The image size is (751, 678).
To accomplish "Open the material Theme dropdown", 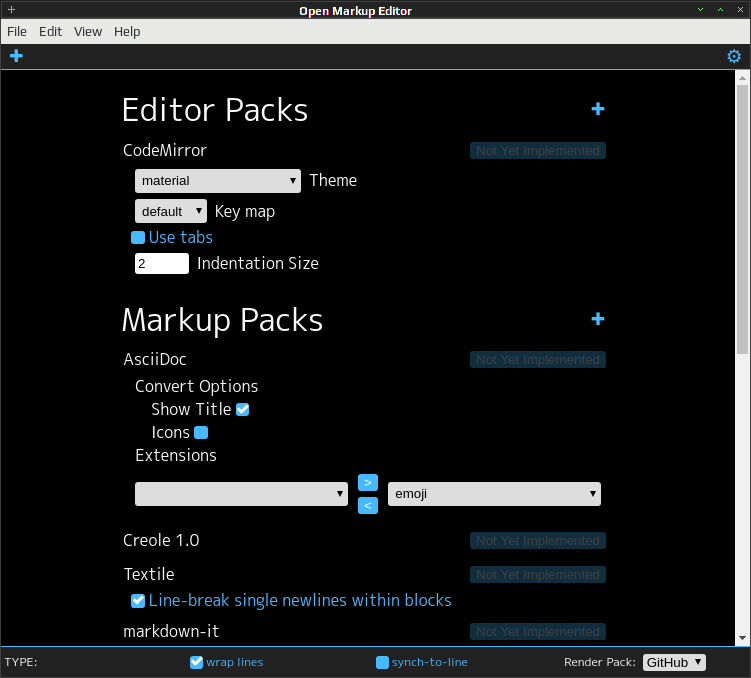I will coord(218,181).
